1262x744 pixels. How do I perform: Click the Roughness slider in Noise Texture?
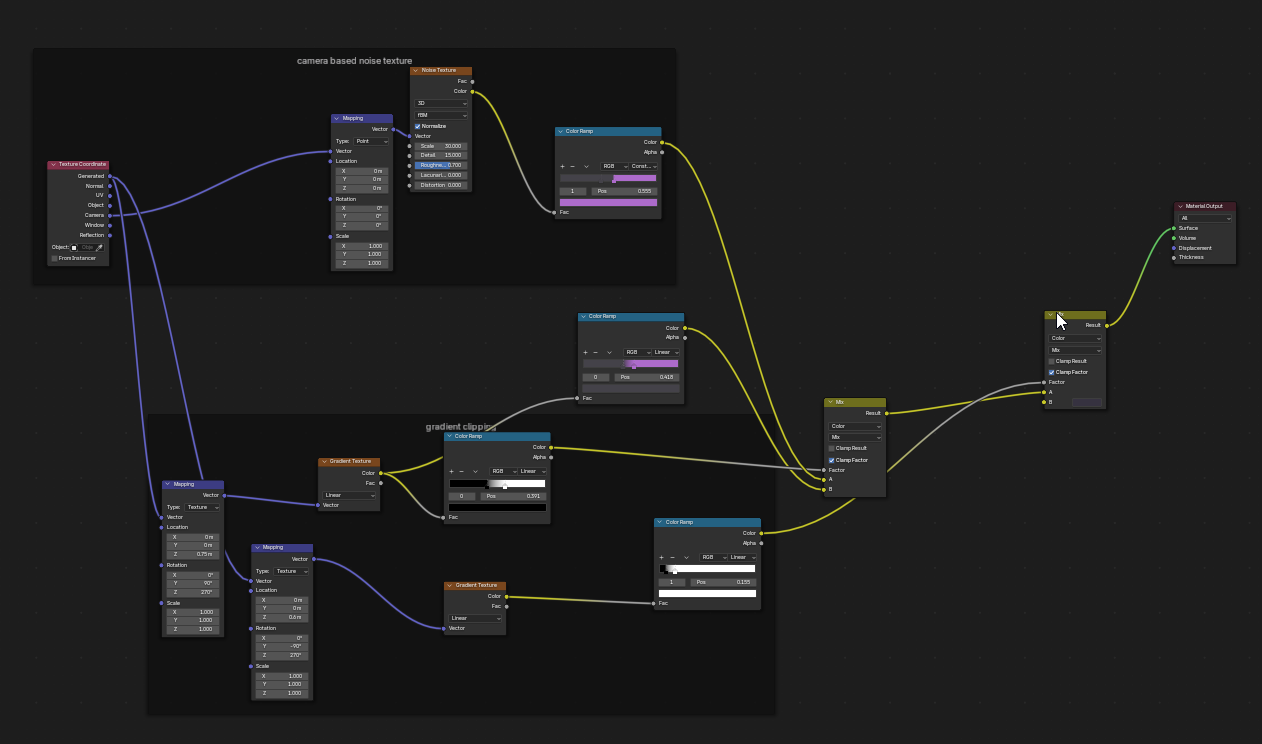pyautogui.click(x=441, y=165)
